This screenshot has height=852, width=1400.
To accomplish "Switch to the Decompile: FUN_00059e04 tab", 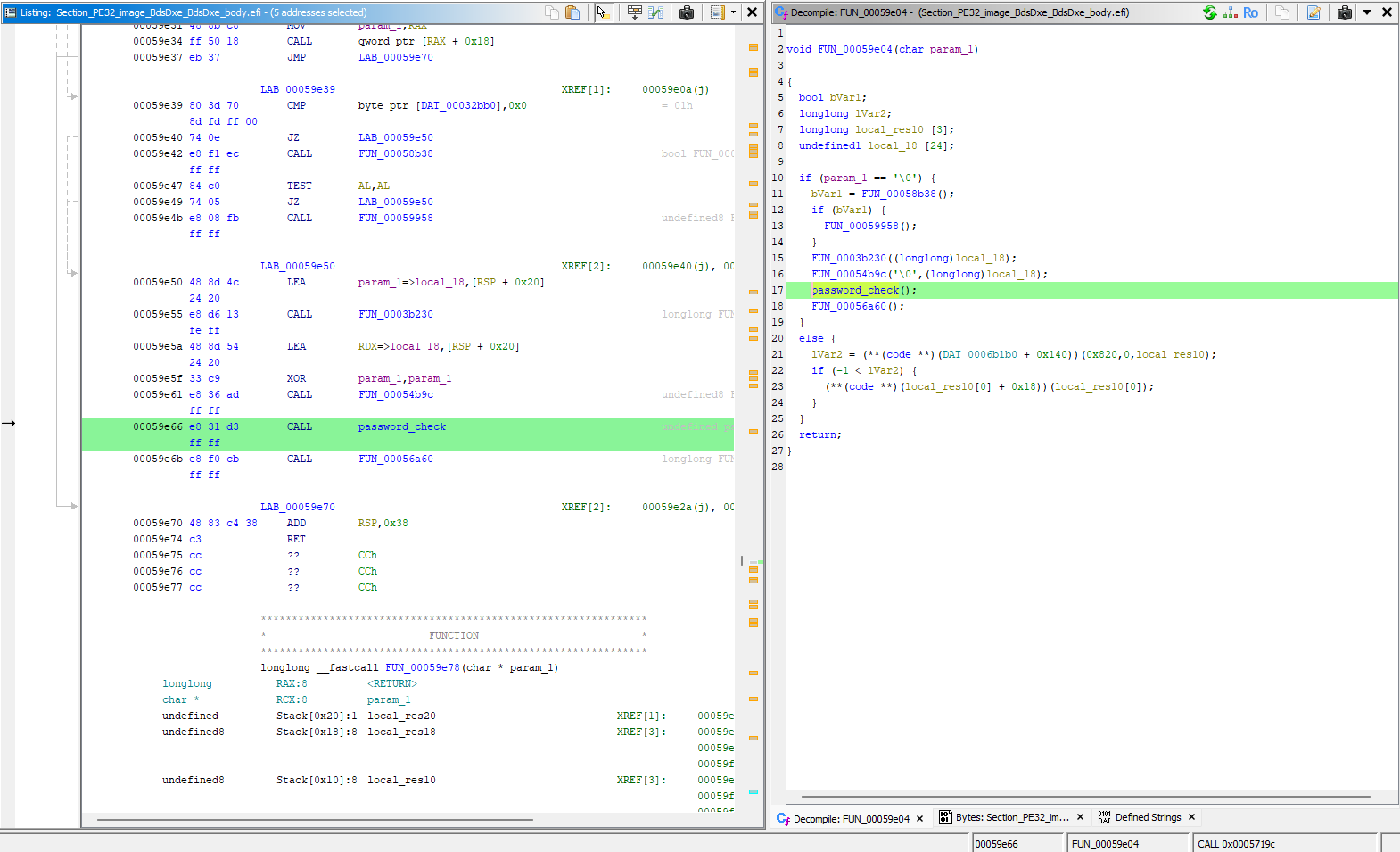I will (852, 818).
